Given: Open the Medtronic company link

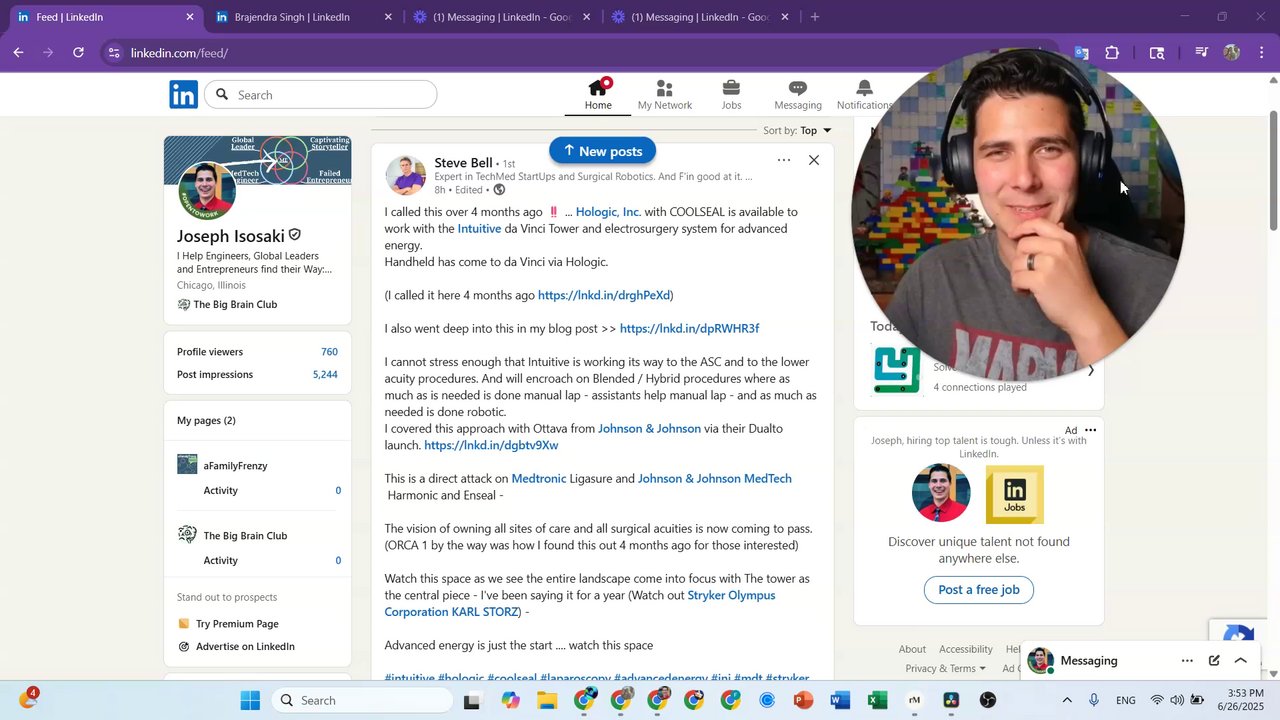Looking at the screenshot, I should click(x=539, y=479).
